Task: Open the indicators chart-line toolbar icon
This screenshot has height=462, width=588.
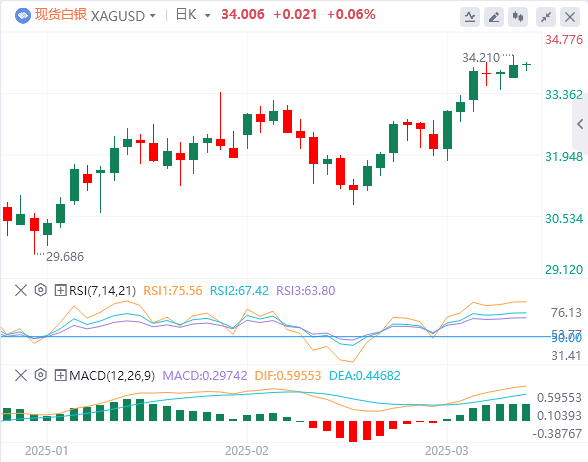Action: (x=470, y=17)
